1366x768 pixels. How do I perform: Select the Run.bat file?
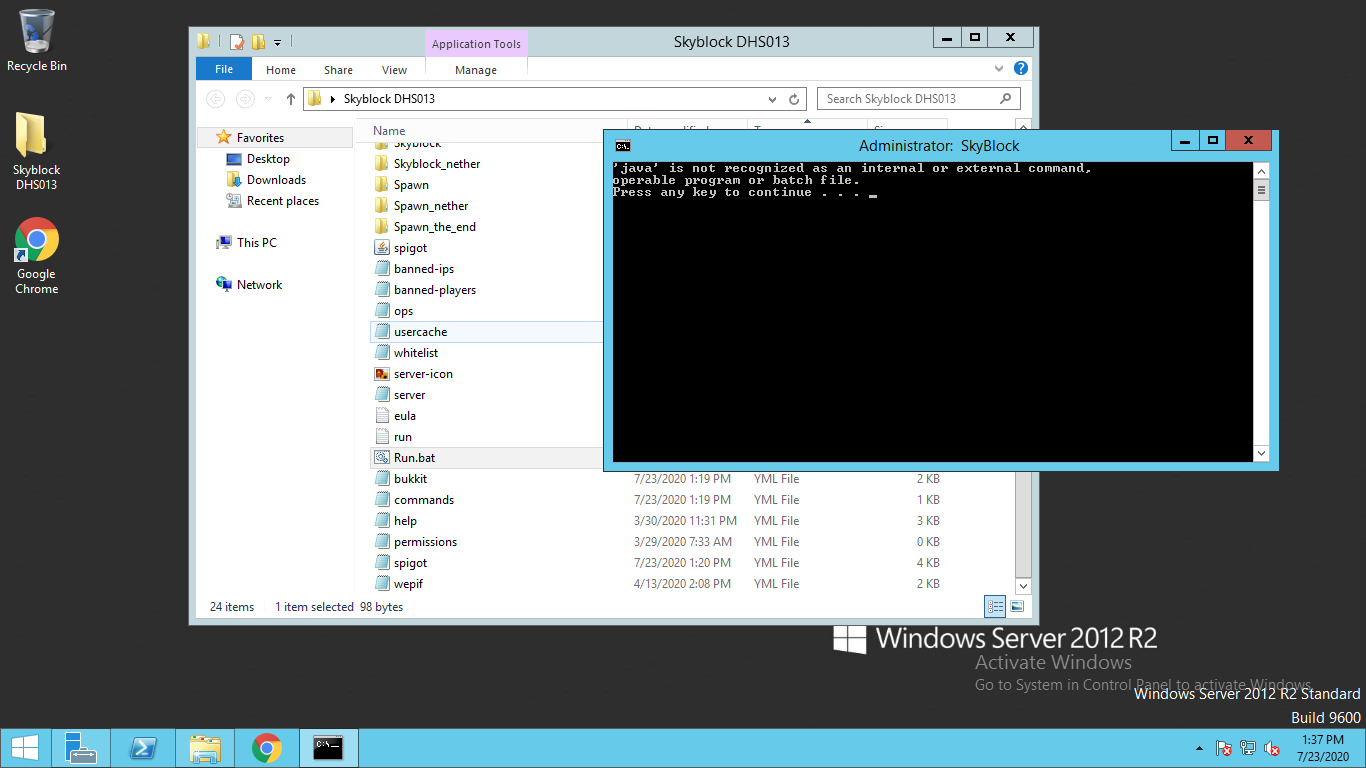[x=414, y=458]
